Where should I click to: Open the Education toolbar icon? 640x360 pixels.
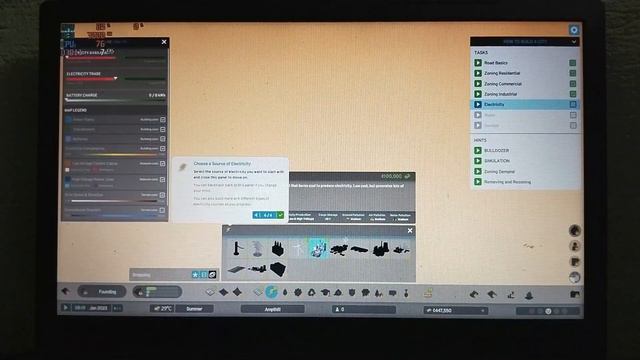pyautogui.click(x=325, y=293)
